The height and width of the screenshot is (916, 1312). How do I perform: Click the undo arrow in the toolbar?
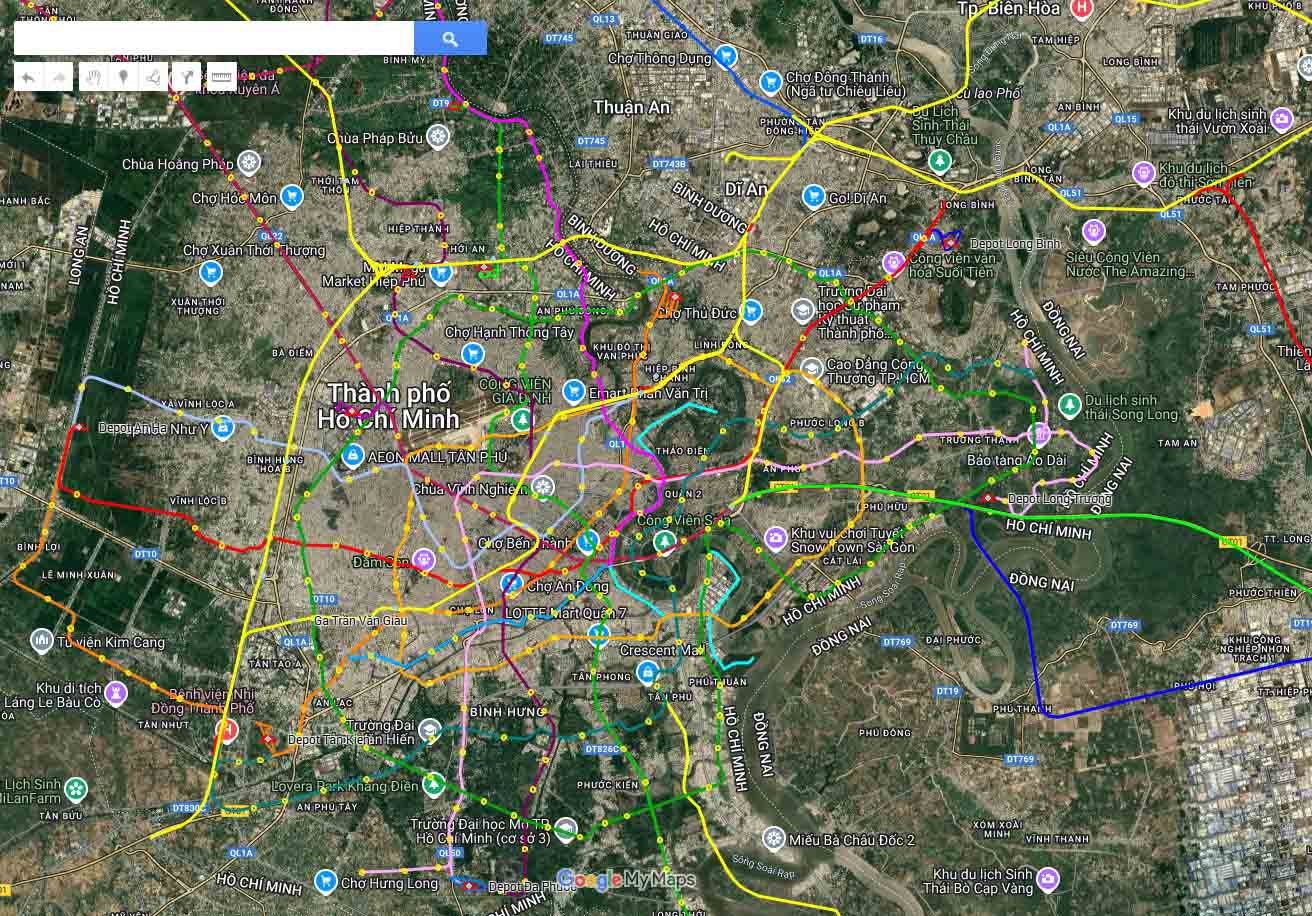click(x=28, y=77)
